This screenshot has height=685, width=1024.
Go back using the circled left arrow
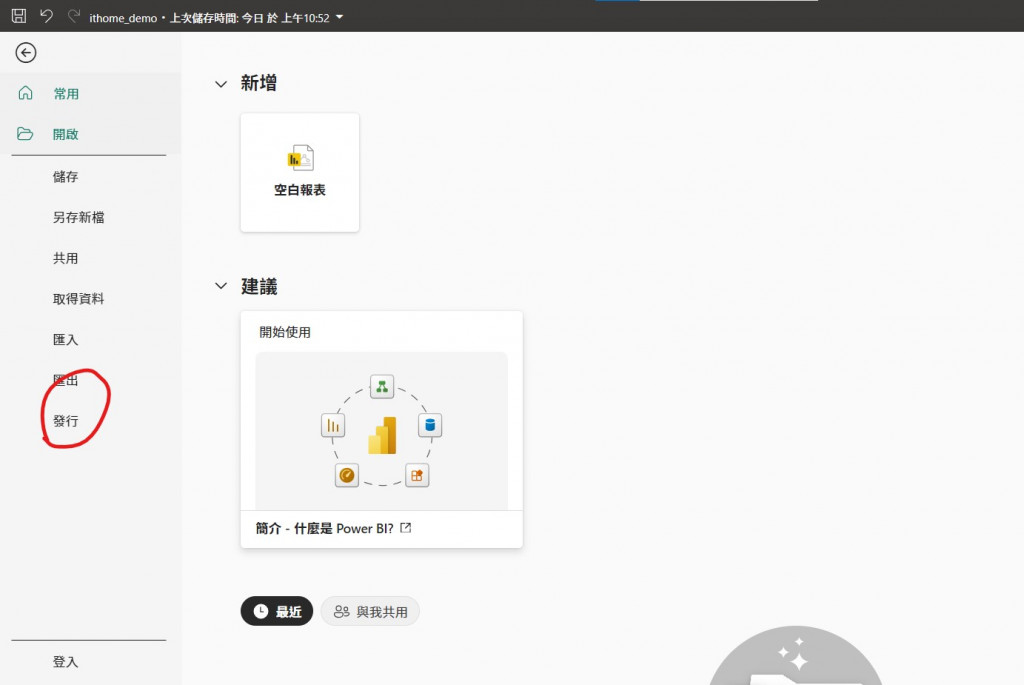click(x=26, y=53)
